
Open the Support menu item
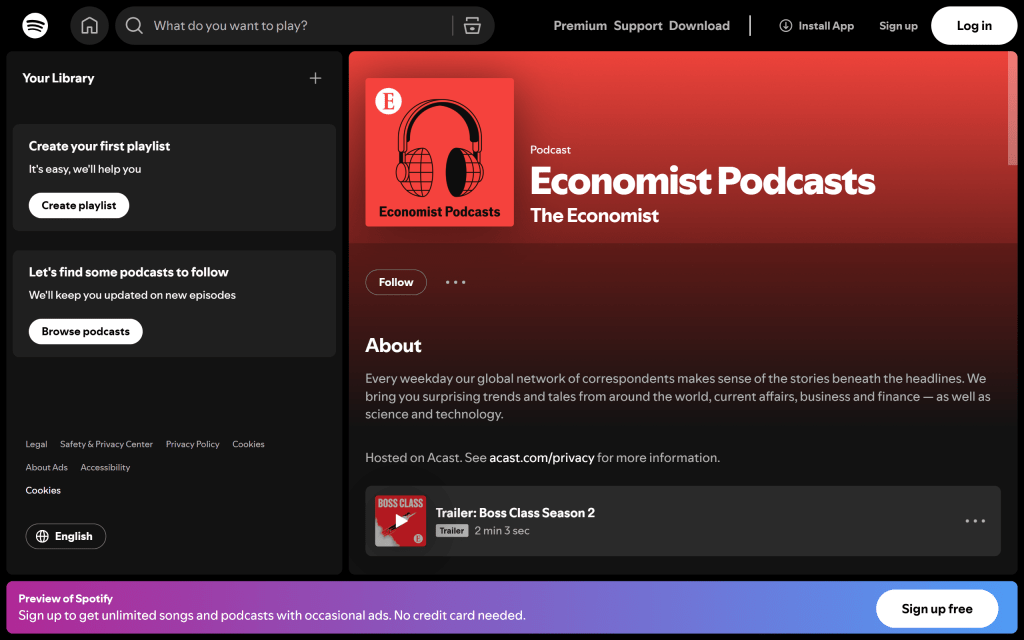[x=638, y=26]
